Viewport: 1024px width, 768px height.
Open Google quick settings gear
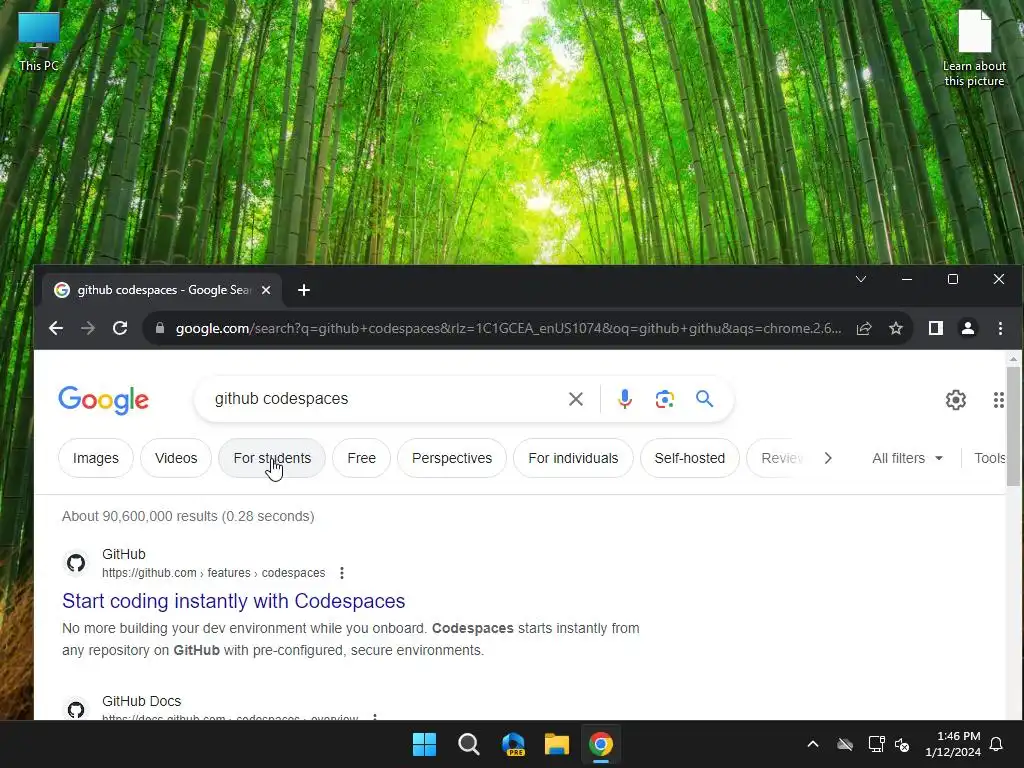955,400
